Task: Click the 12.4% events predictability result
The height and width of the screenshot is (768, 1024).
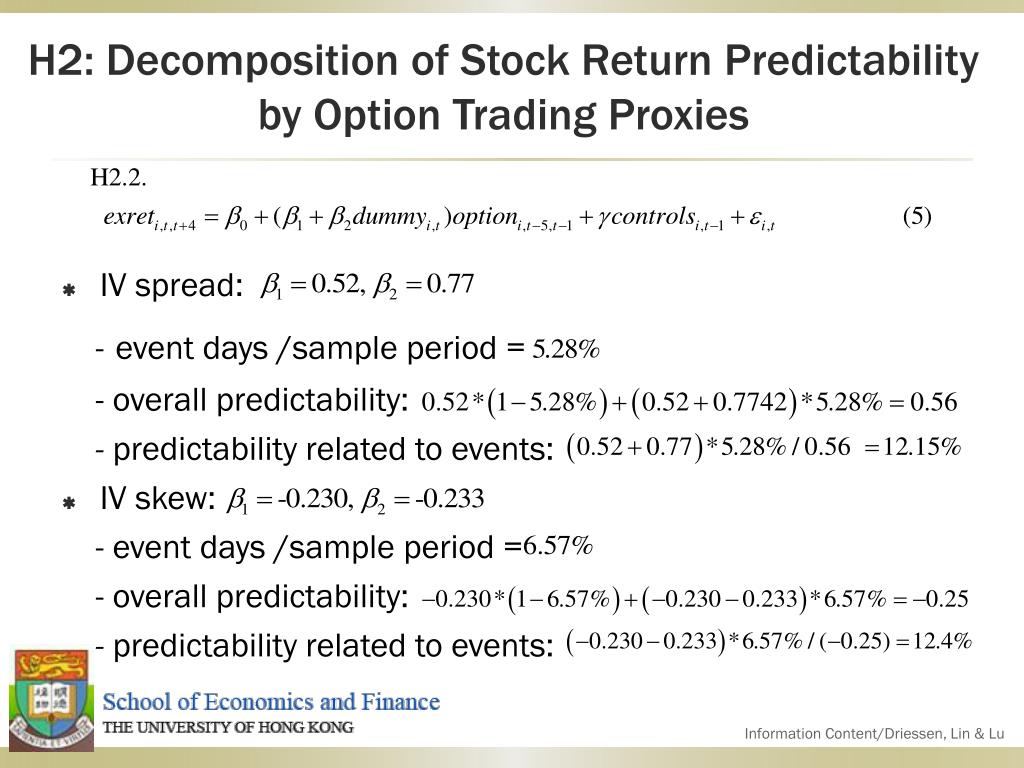Action: pos(942,641)
